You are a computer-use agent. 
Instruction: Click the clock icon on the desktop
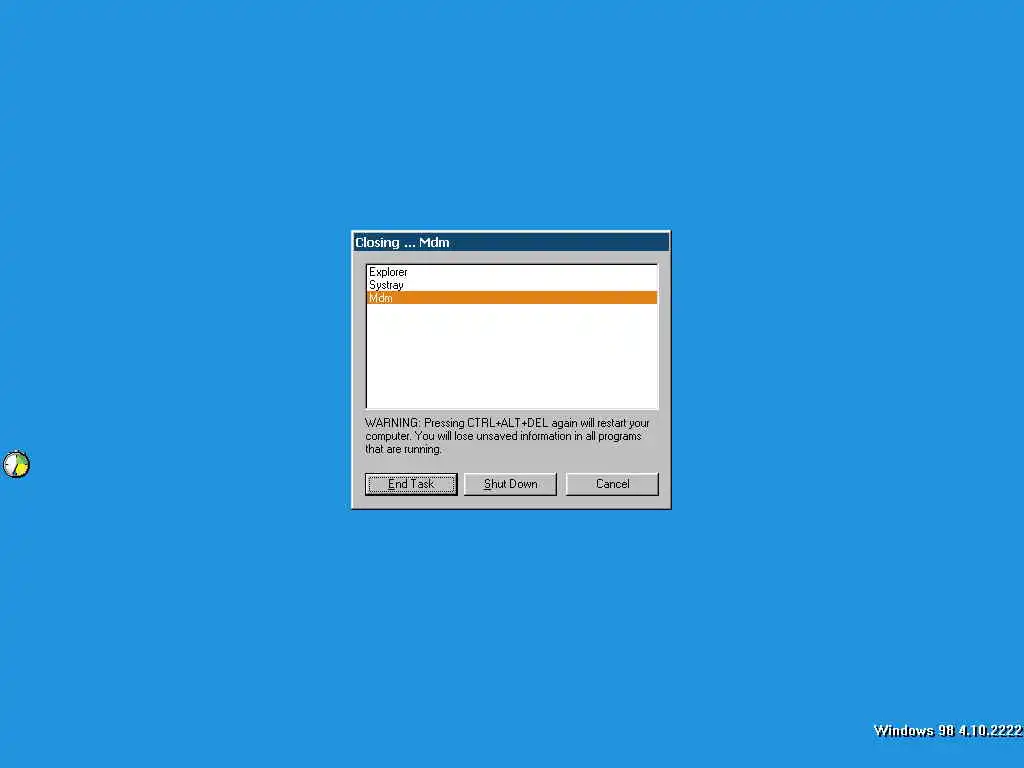click(16, 464)
